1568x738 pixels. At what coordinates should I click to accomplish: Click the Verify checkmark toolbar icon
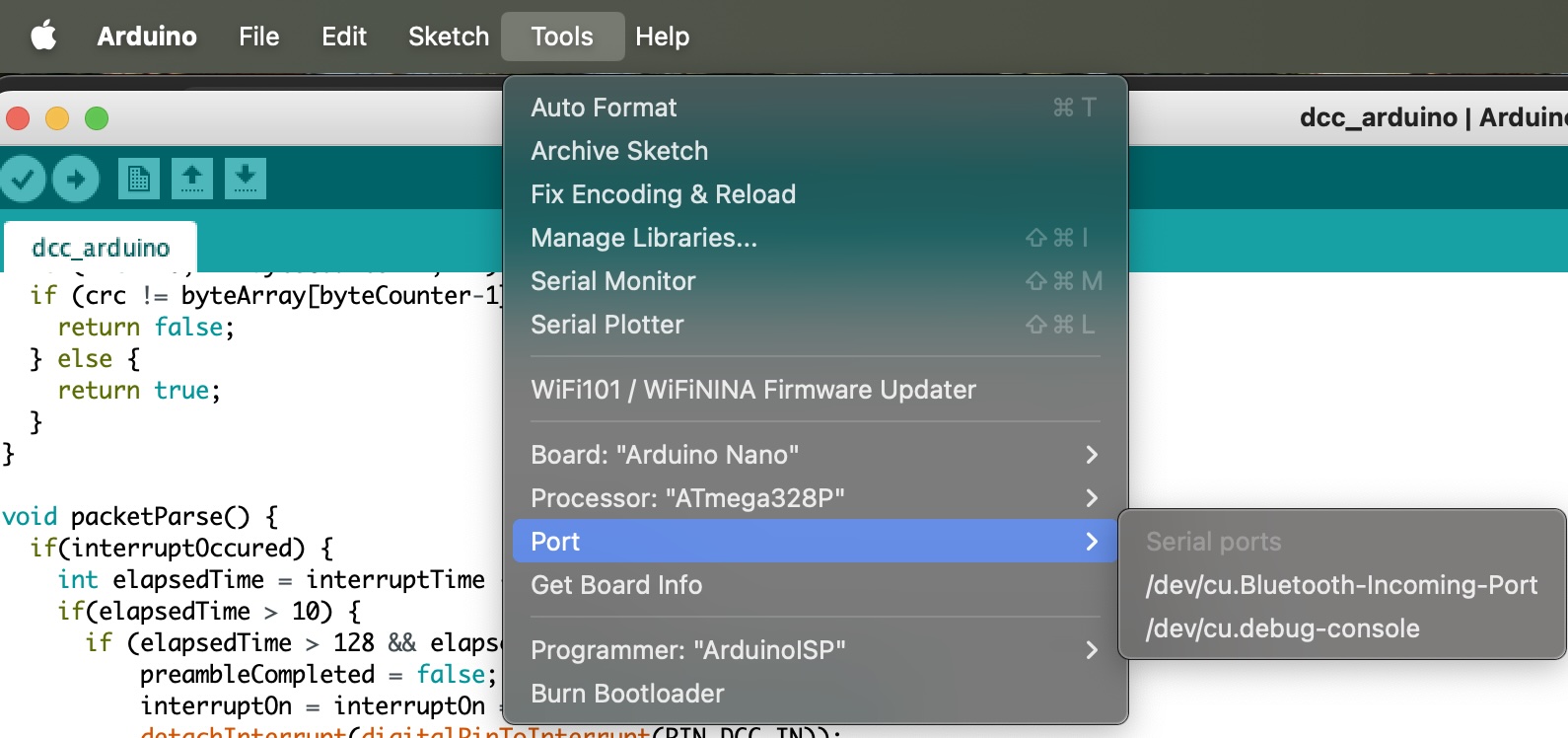click(23, 179)
